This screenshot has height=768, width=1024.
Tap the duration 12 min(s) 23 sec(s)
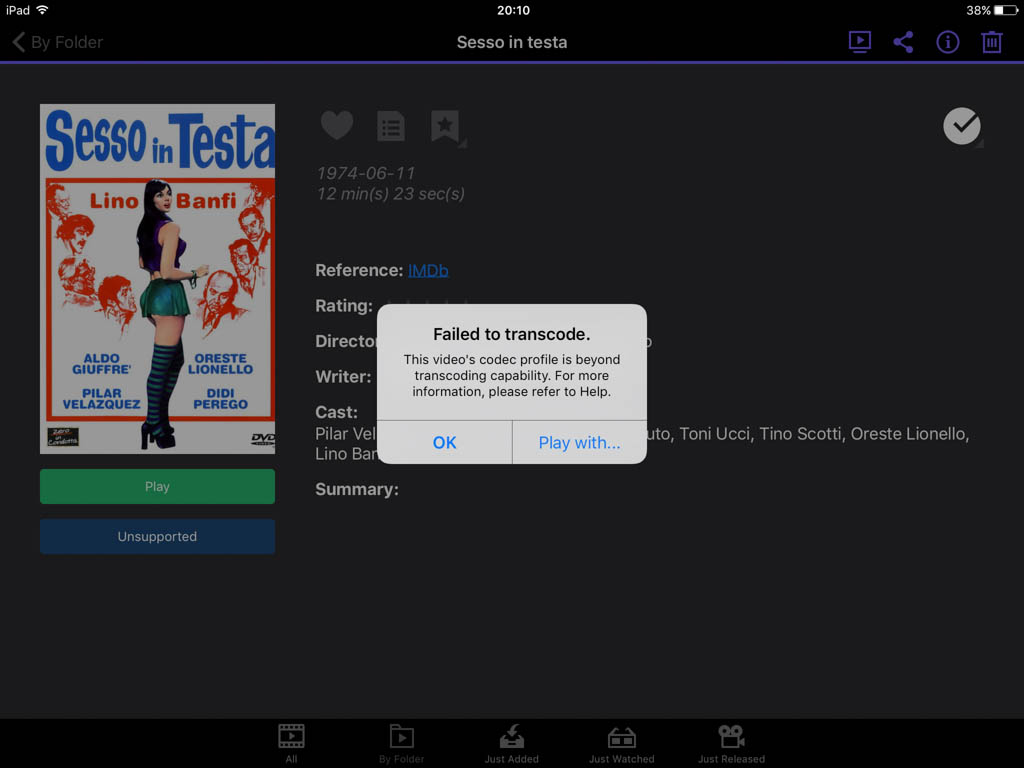tap(391, 194)
